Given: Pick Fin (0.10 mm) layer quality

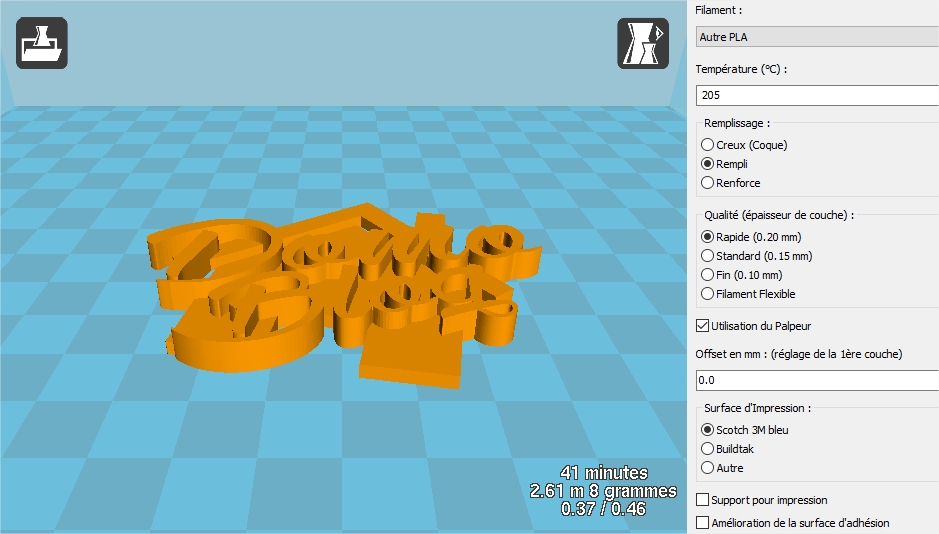Looking at the screenshot, I should click(x=708, y=275).
